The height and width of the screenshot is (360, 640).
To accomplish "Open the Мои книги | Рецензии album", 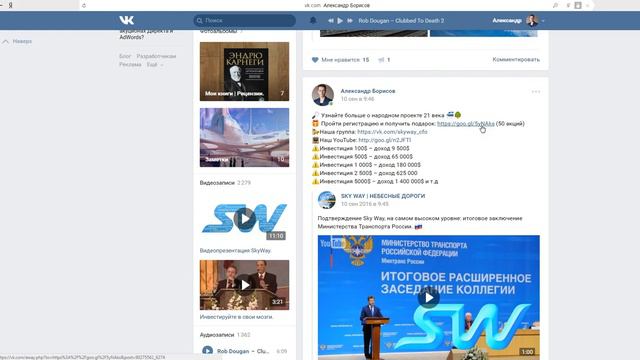I will click(x=244, y=71).
